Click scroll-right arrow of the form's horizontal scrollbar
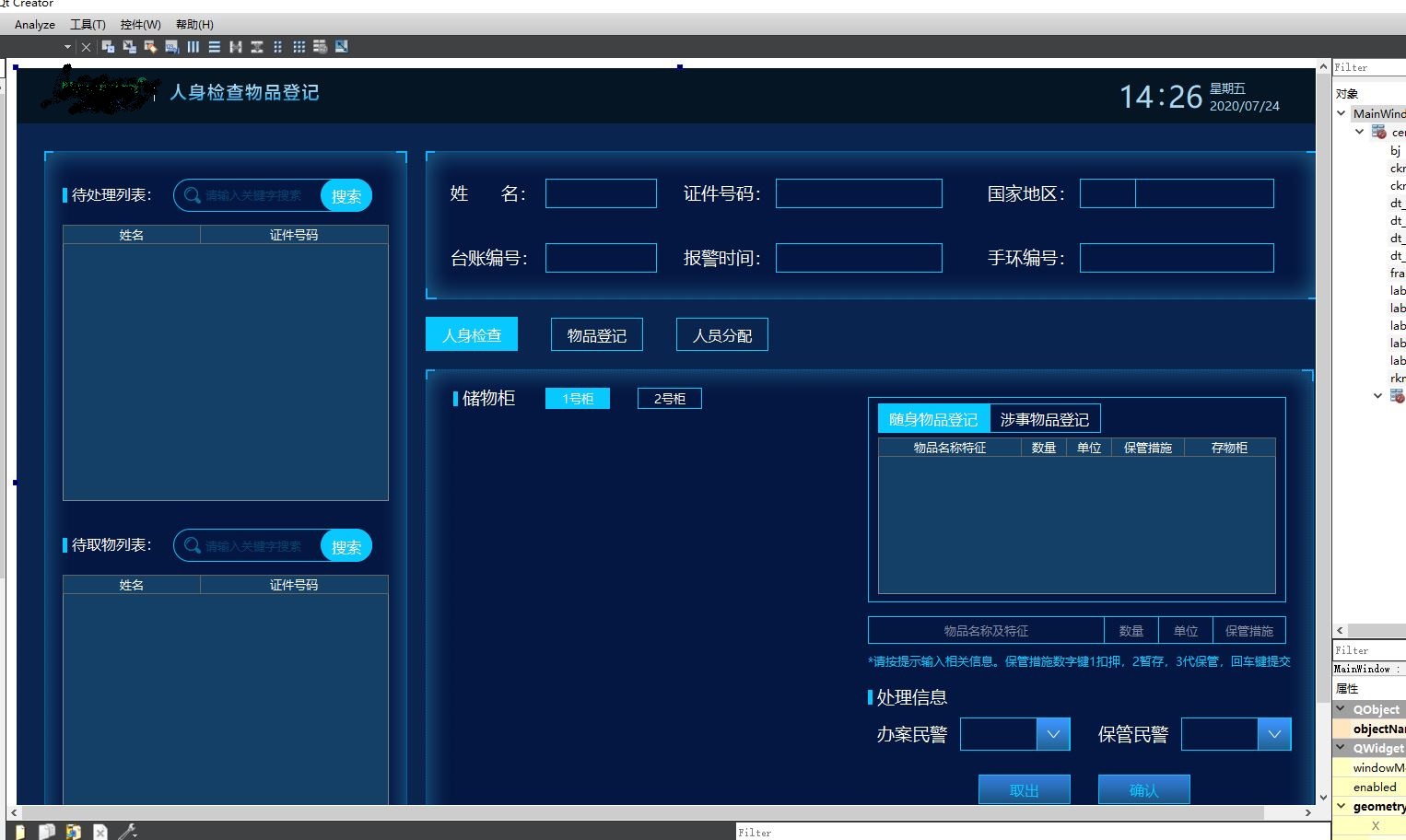This screenshot has height=840, width=1406. pos(1307,812)
